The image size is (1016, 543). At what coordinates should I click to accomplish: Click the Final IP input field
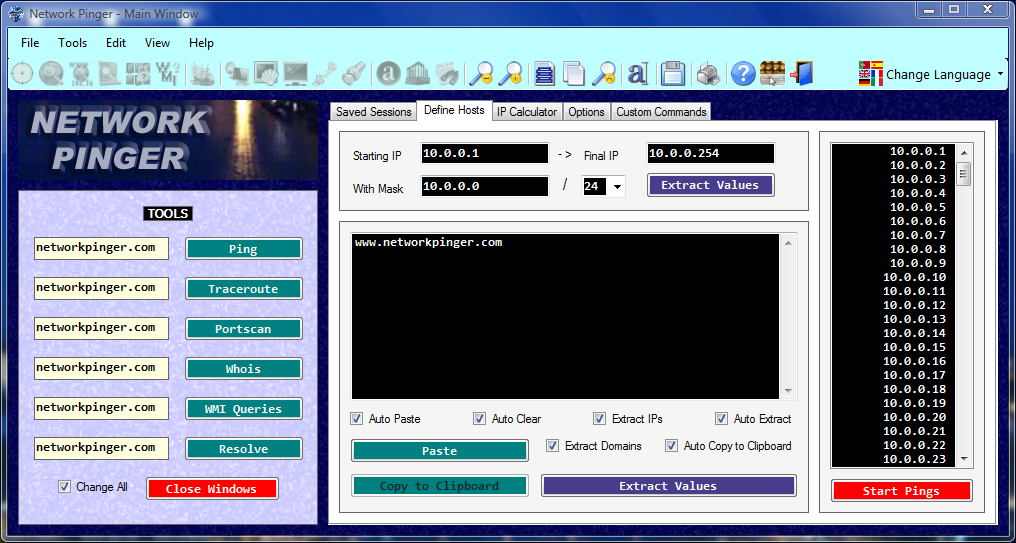pyautogui.click(x=711, y=154)
